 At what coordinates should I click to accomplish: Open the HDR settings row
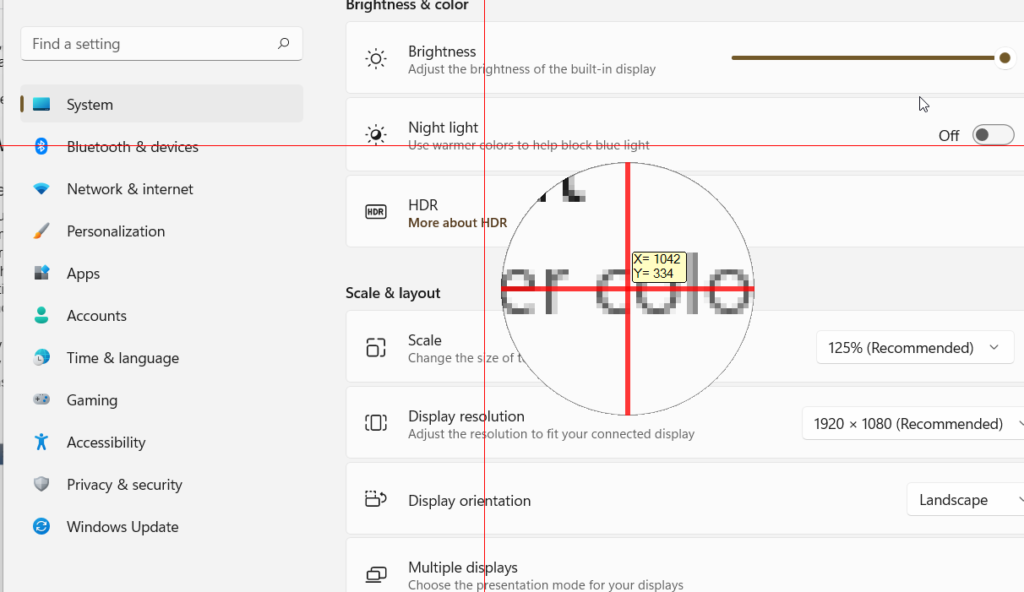pyautogui.click(x=685, y=211)
